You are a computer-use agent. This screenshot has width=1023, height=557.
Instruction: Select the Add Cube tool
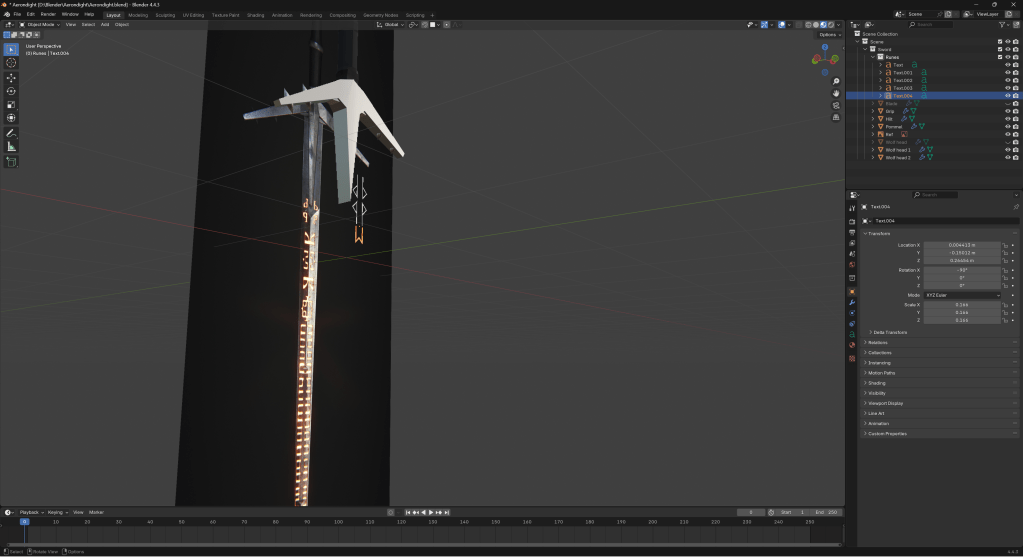coord(12,161)
